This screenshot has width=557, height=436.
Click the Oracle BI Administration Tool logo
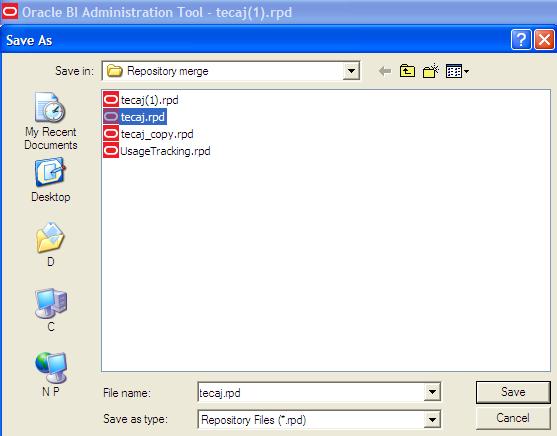click(x=10, y=11)
